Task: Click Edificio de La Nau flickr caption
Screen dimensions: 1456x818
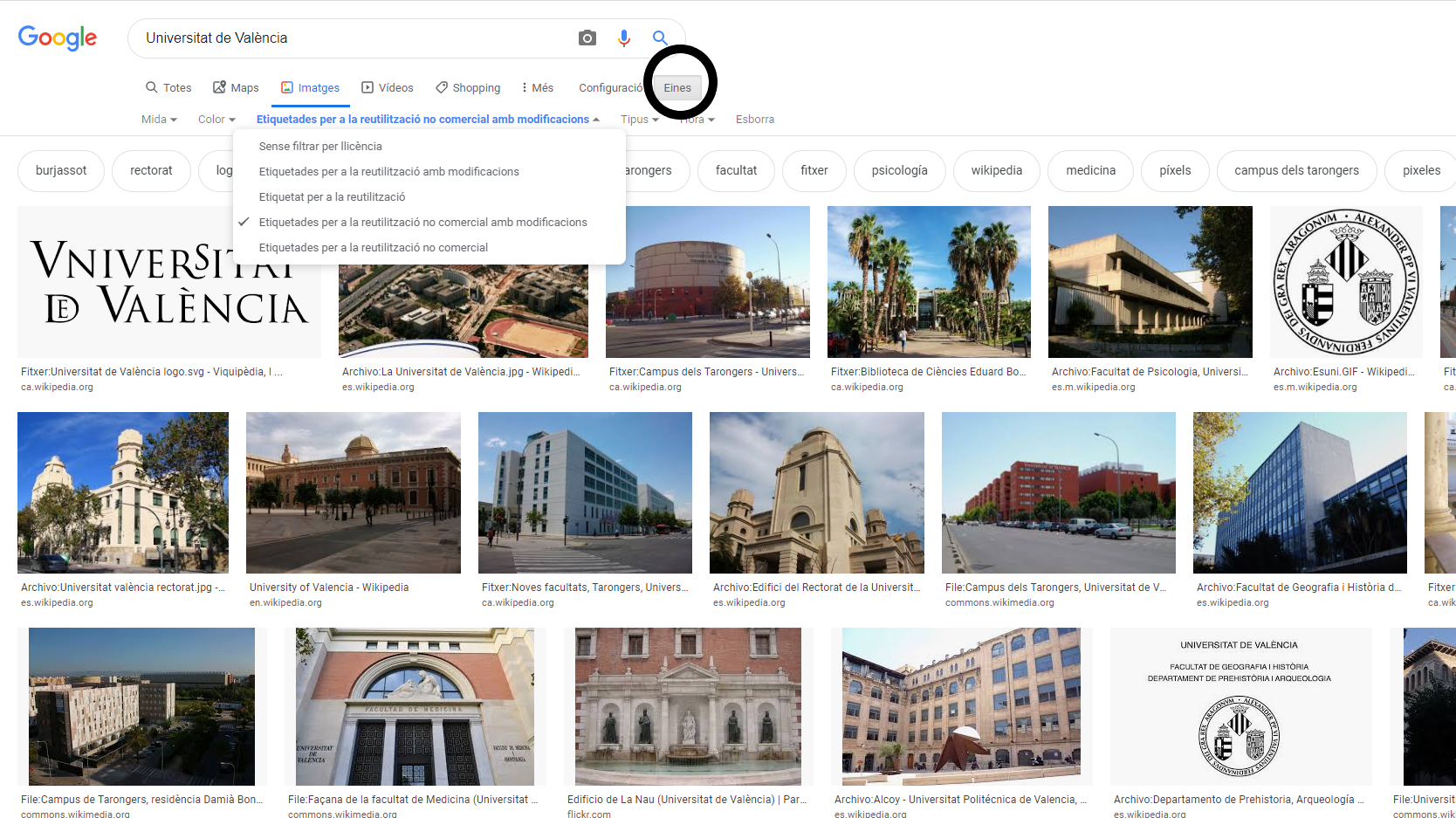Action: pos(687,800)
